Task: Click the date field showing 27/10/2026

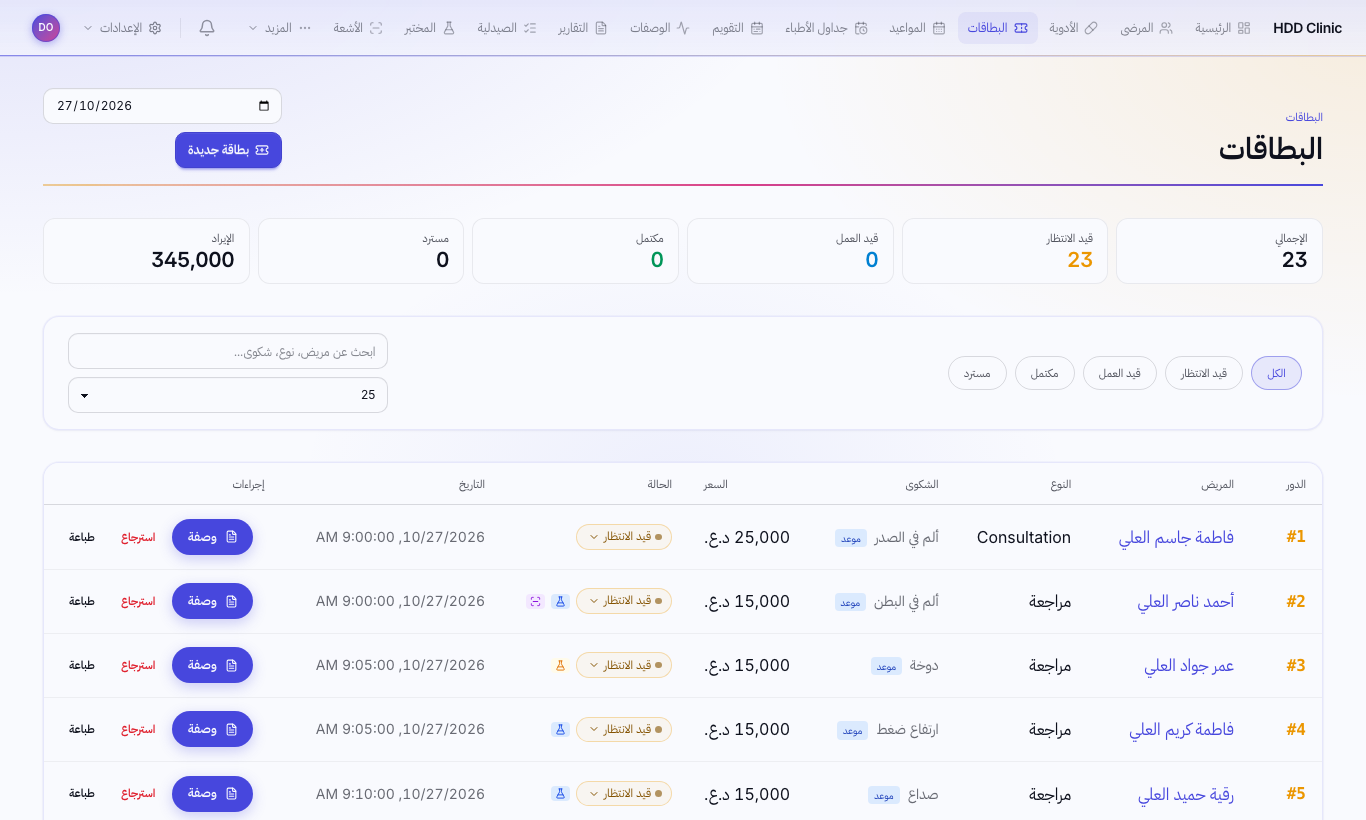Action: [x=162, y=106]
